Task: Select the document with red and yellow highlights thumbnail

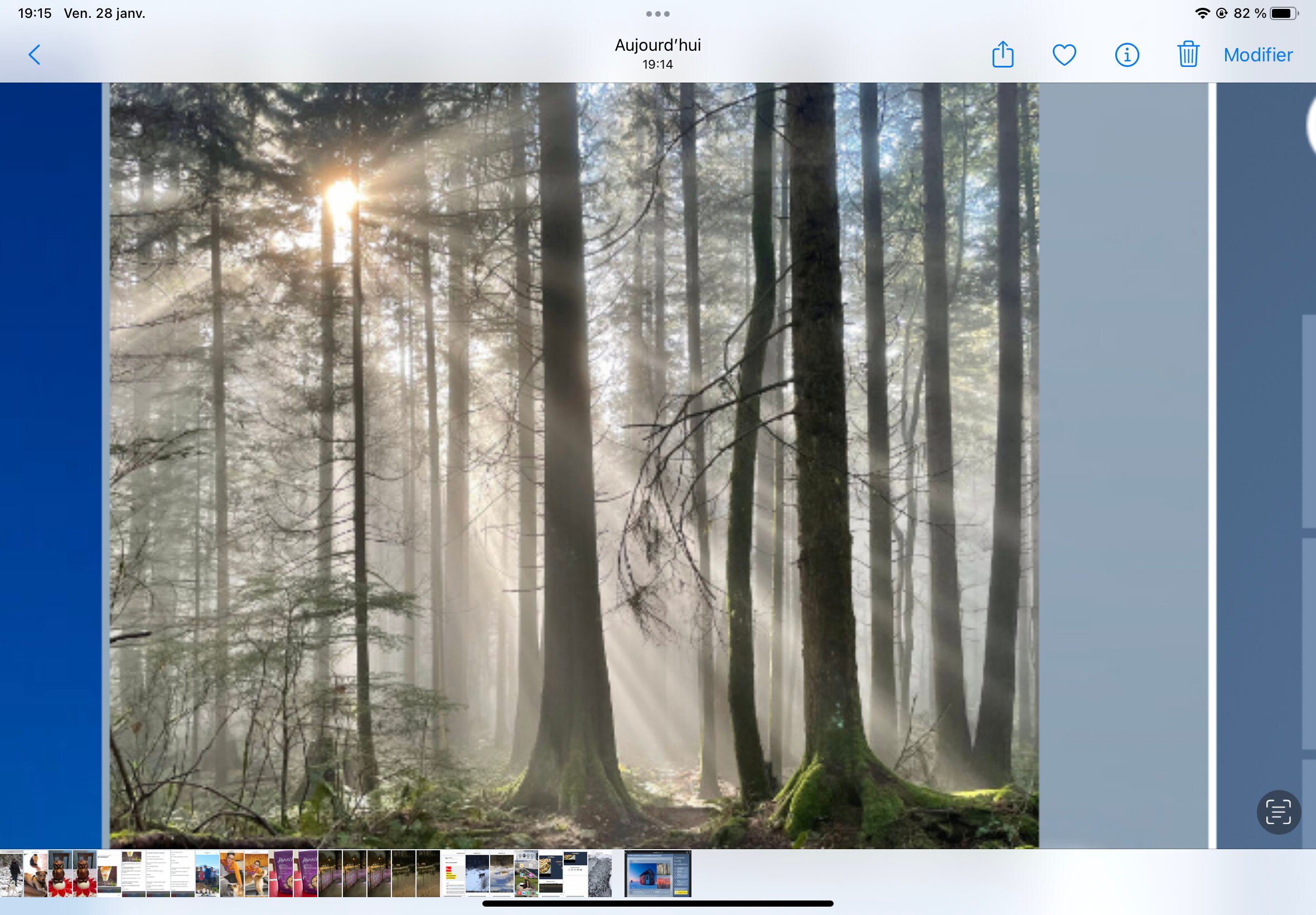Action: point(453,874)
